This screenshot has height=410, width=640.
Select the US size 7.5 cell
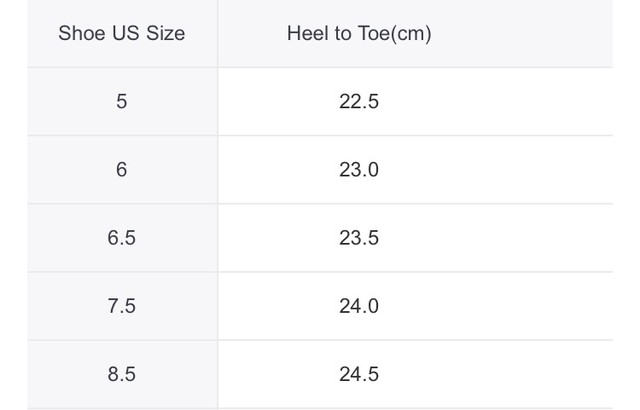pyautogui.click(x=122, y=306)
